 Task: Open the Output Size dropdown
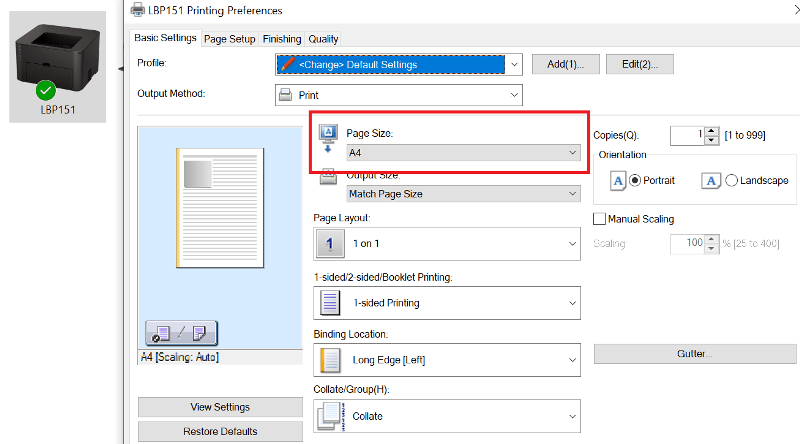pyautogui.click(x=463, y=194)
